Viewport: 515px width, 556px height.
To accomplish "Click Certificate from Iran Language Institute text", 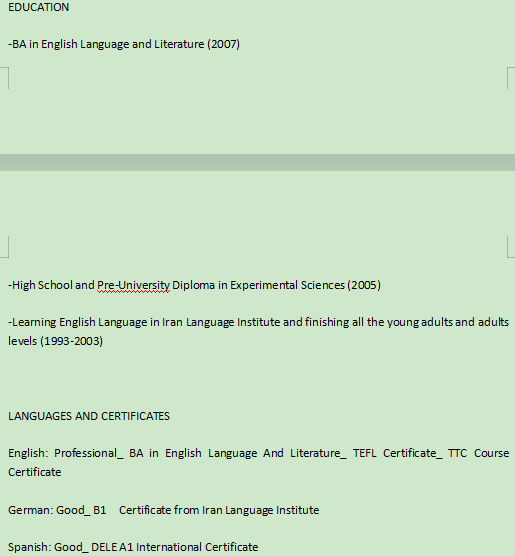I will [x=219, y=510].
